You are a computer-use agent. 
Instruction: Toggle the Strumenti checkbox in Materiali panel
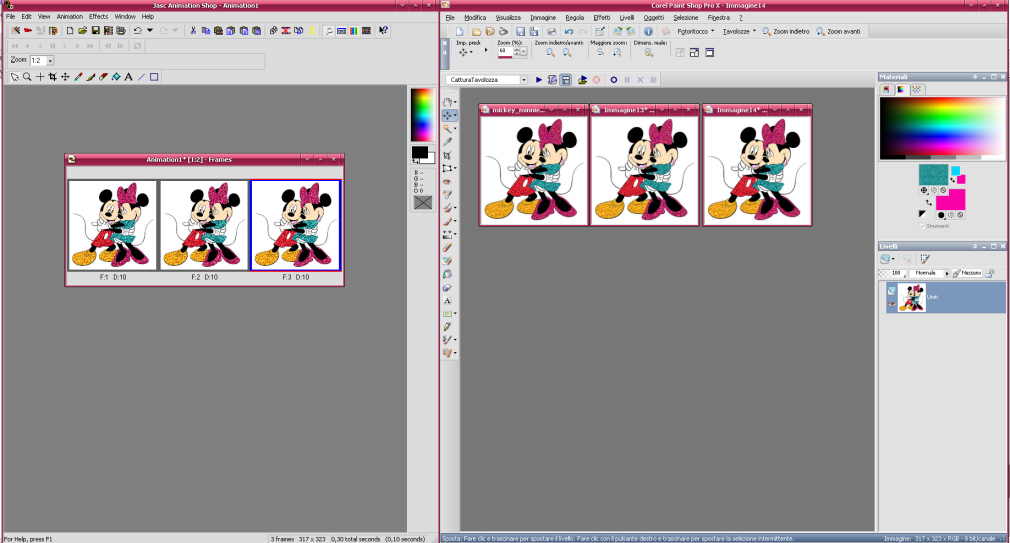pyautogui.click(x=922, y=226)
